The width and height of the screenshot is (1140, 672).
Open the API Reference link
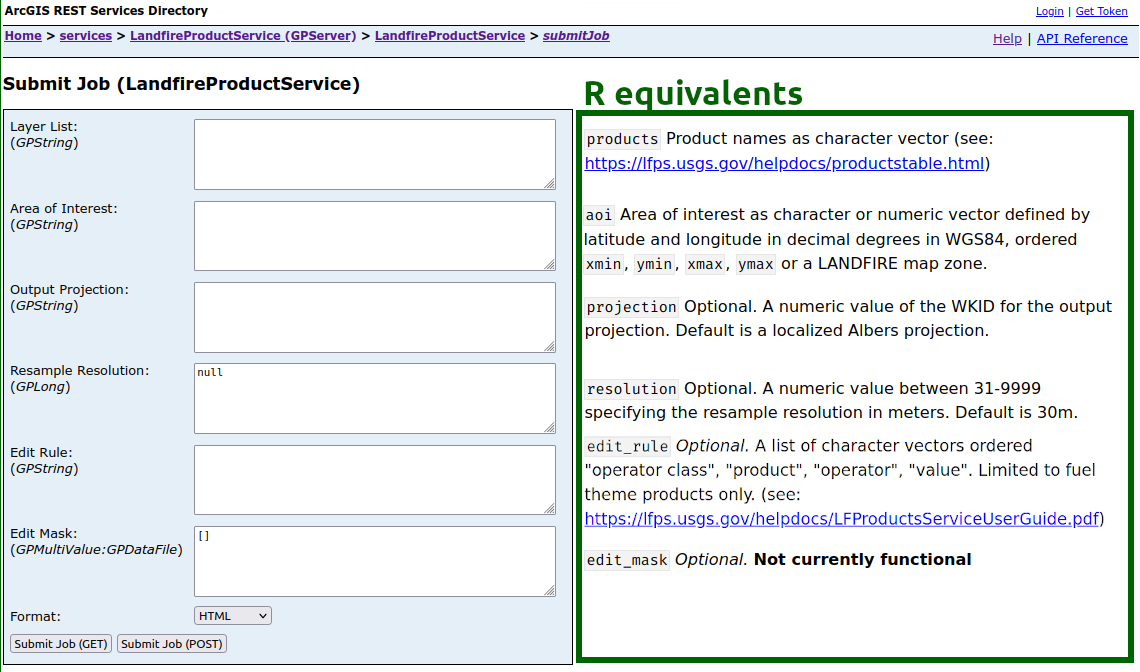pyautogui.click(x=1082, y=39)
